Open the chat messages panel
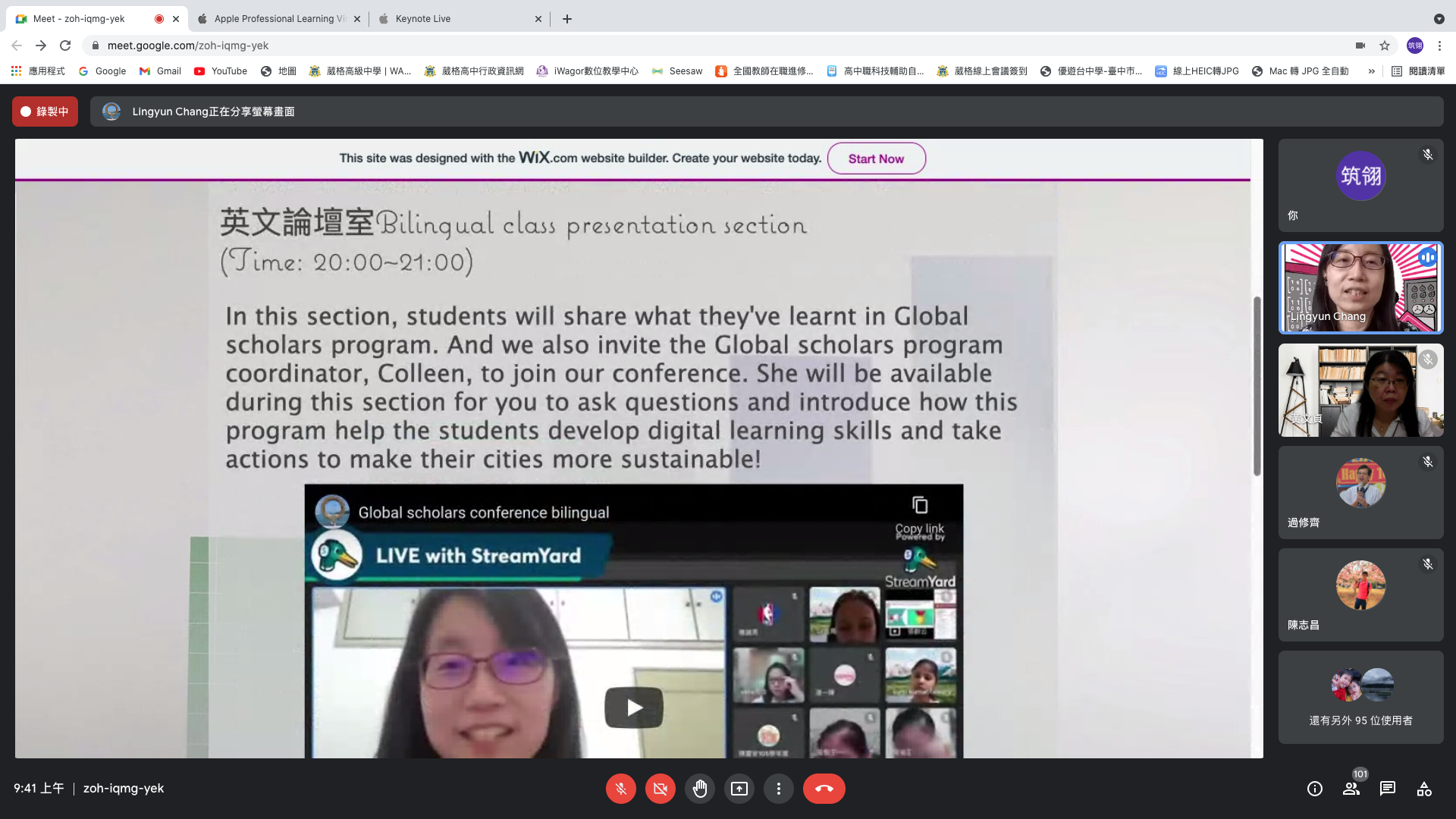Image resolution: width=1456 pixels, height=819 pixels. [1387, 789]
